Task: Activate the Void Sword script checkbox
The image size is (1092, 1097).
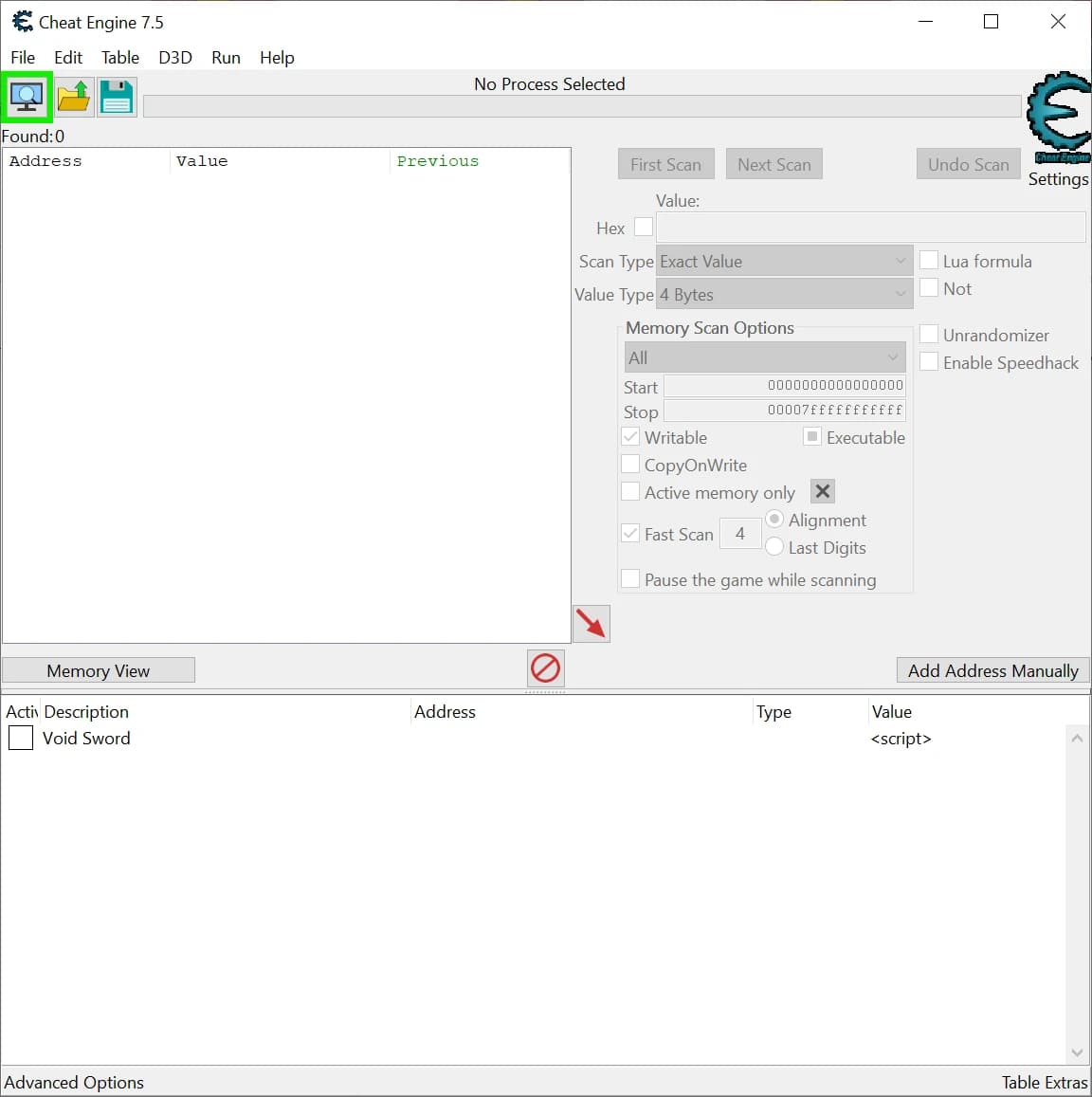Action: click(21, 738)
